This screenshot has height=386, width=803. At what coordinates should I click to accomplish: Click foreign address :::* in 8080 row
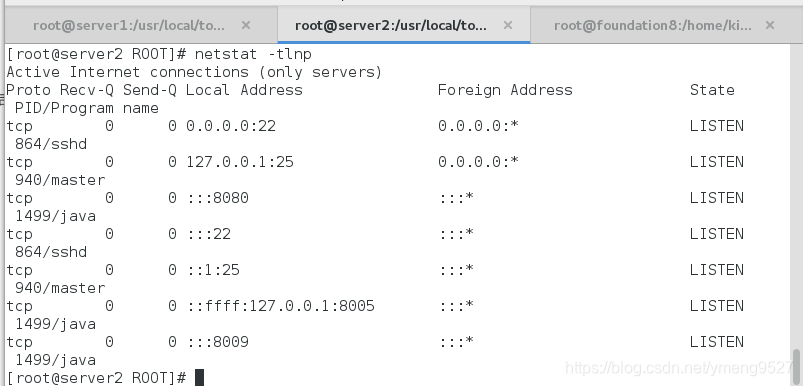pos(456,198)
